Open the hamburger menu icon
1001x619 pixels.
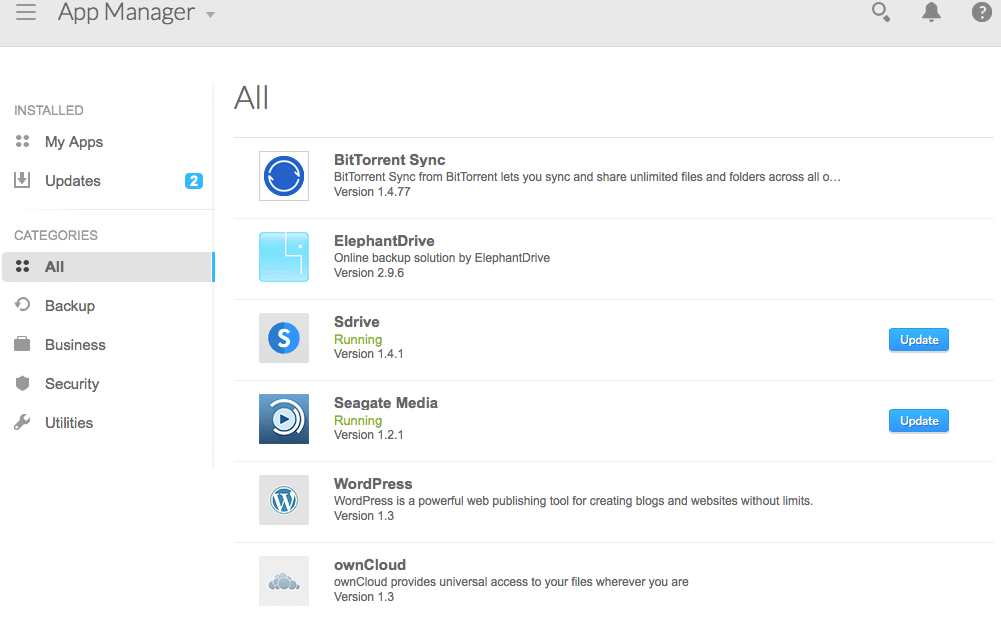pyautogui.click(x=26, y=11)
